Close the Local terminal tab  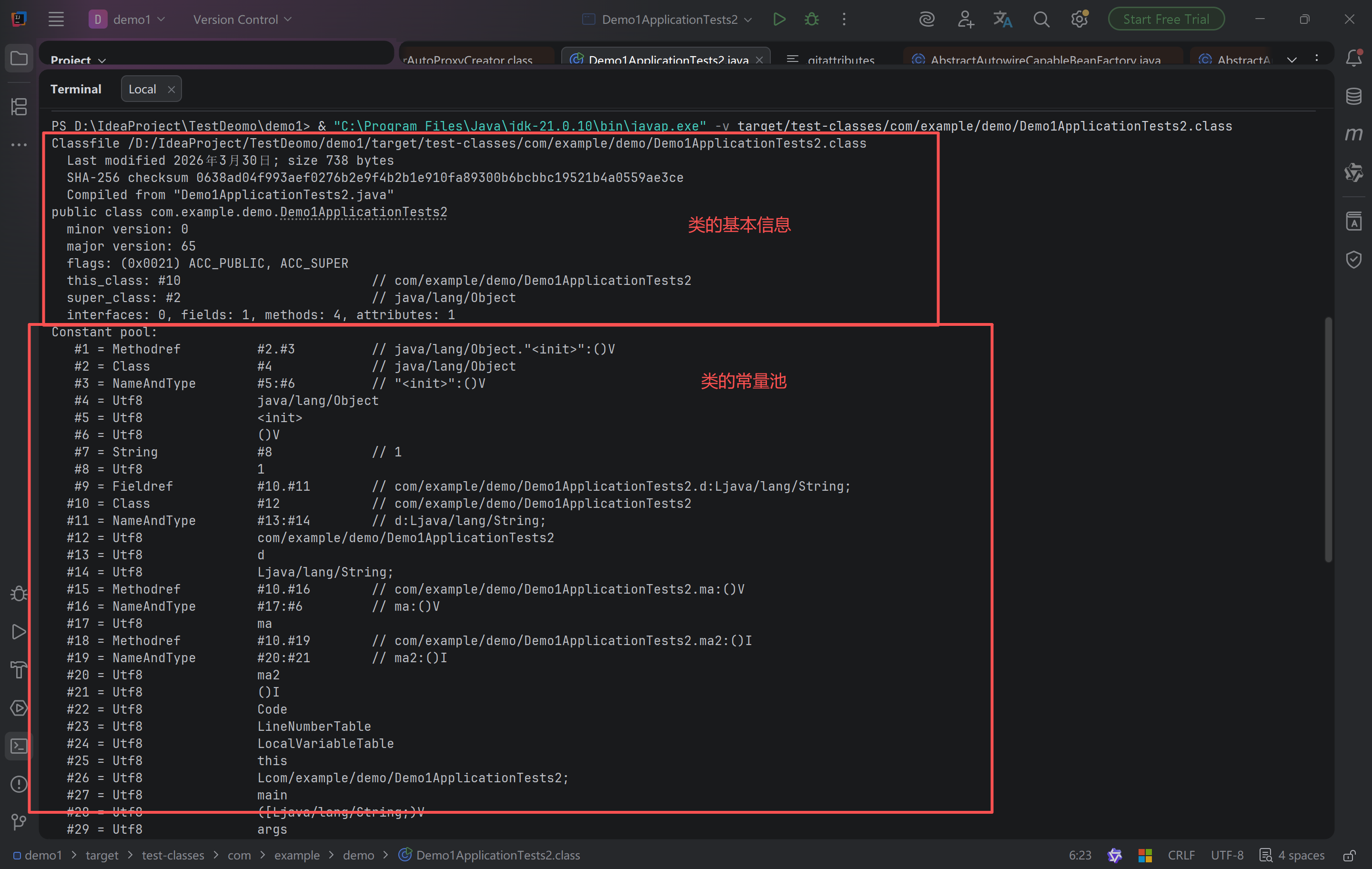tap(171, 90)
